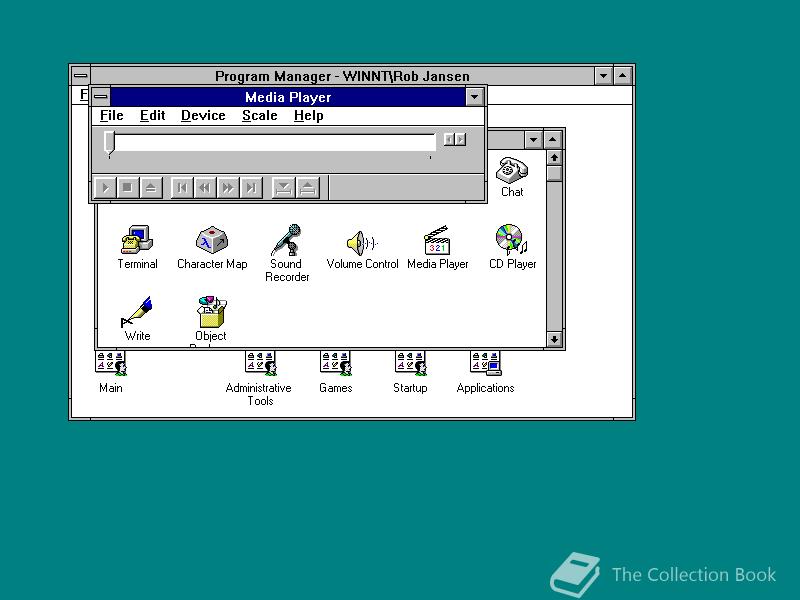Open the Media Player Edit menu
This screenshot has width=800, height=600.
tap(153, 116)
